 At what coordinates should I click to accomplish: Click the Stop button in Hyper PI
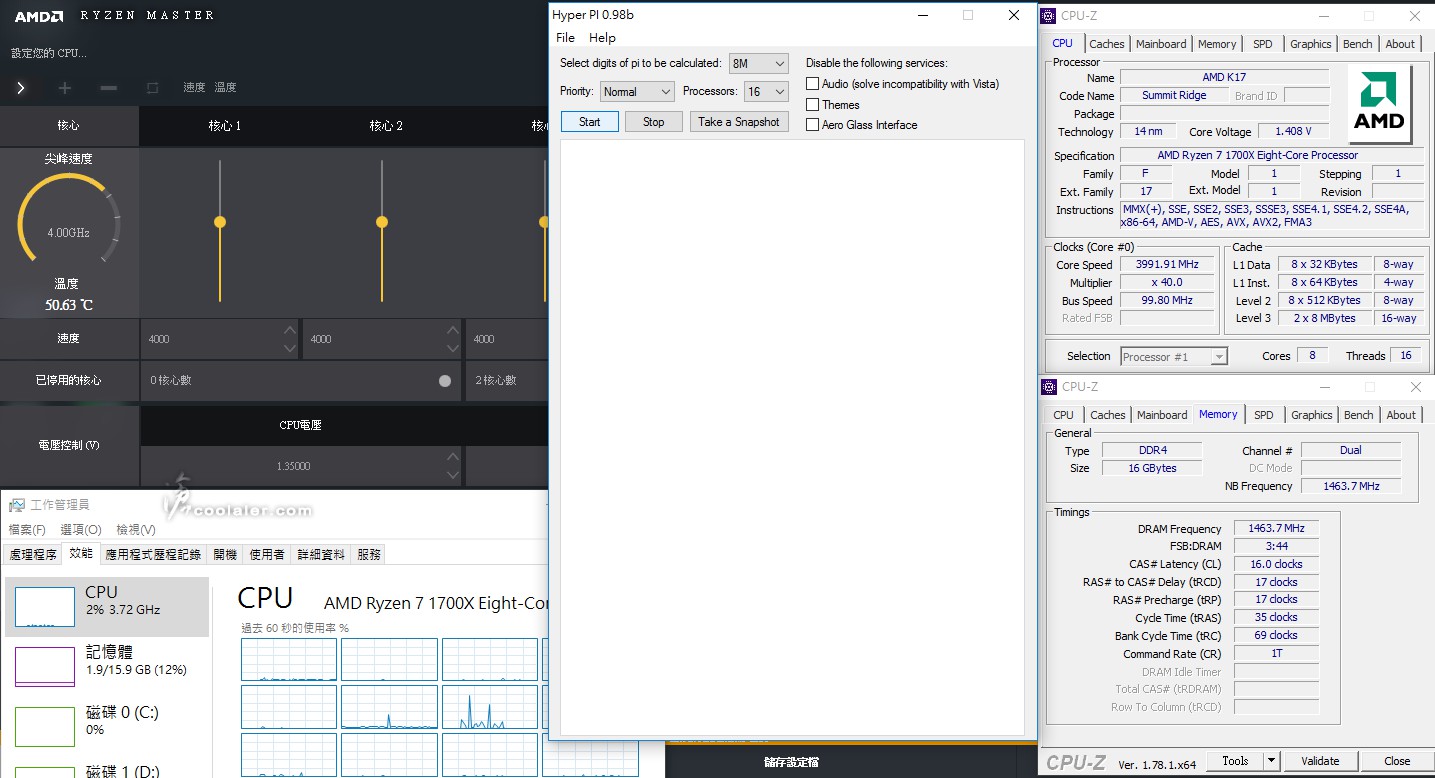click(x=653, y=122)
